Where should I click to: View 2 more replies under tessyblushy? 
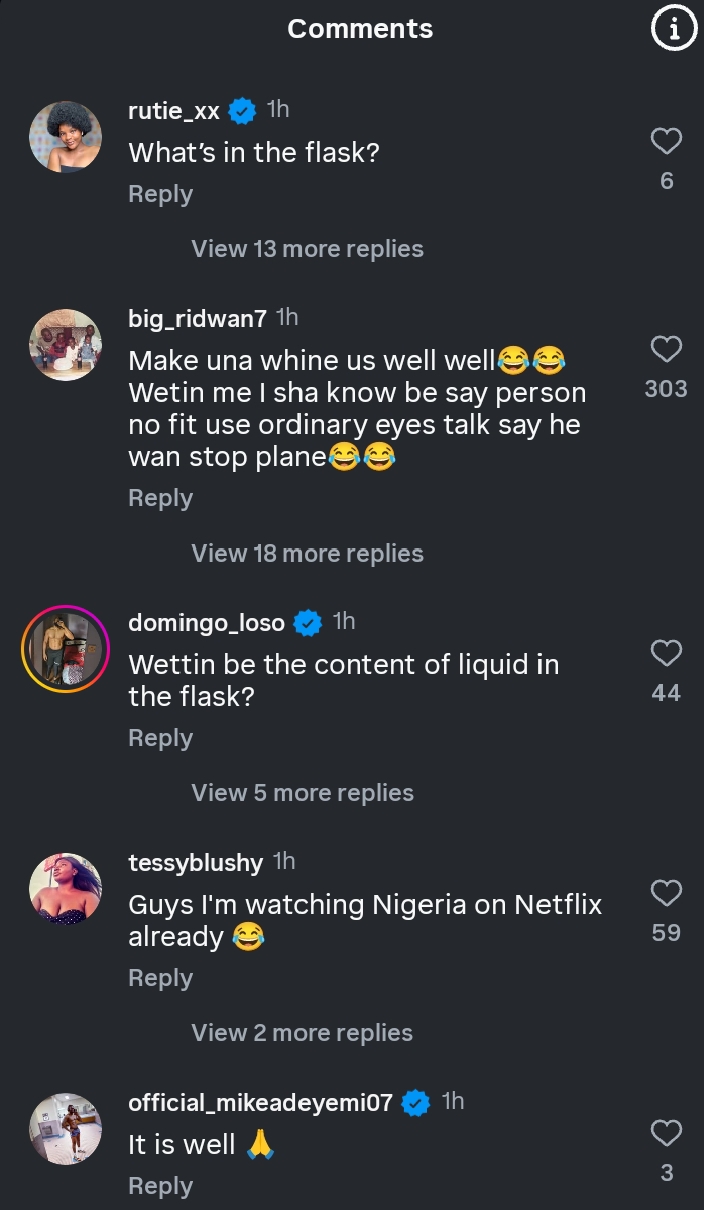(x=302, y=1033)
